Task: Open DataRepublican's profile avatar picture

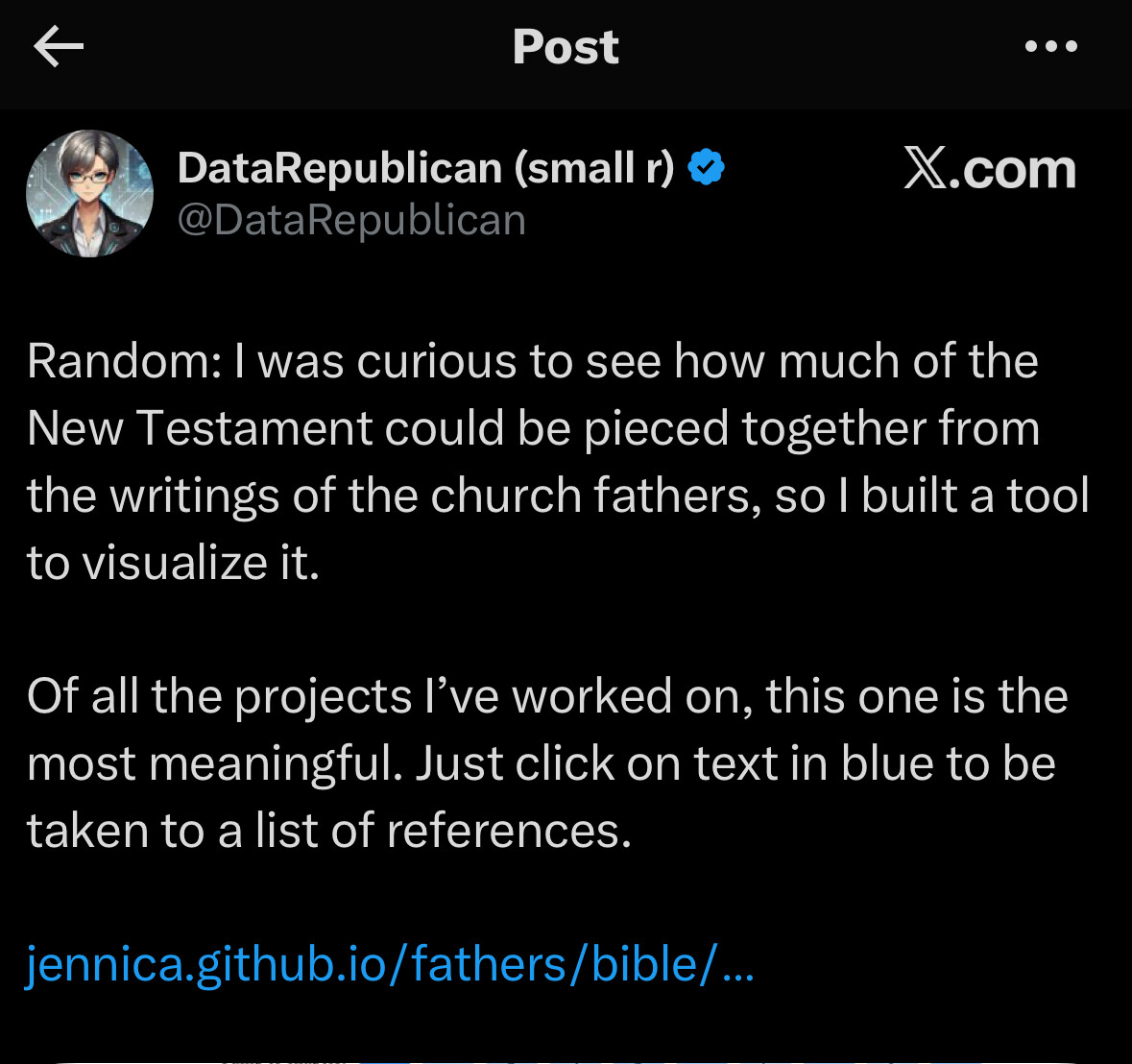Action: pyautogui.click(x=89, y=193)
